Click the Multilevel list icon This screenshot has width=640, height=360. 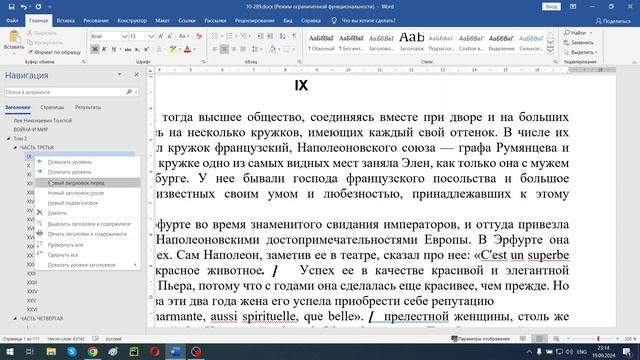pyautogui.click(x=244, y=36)
